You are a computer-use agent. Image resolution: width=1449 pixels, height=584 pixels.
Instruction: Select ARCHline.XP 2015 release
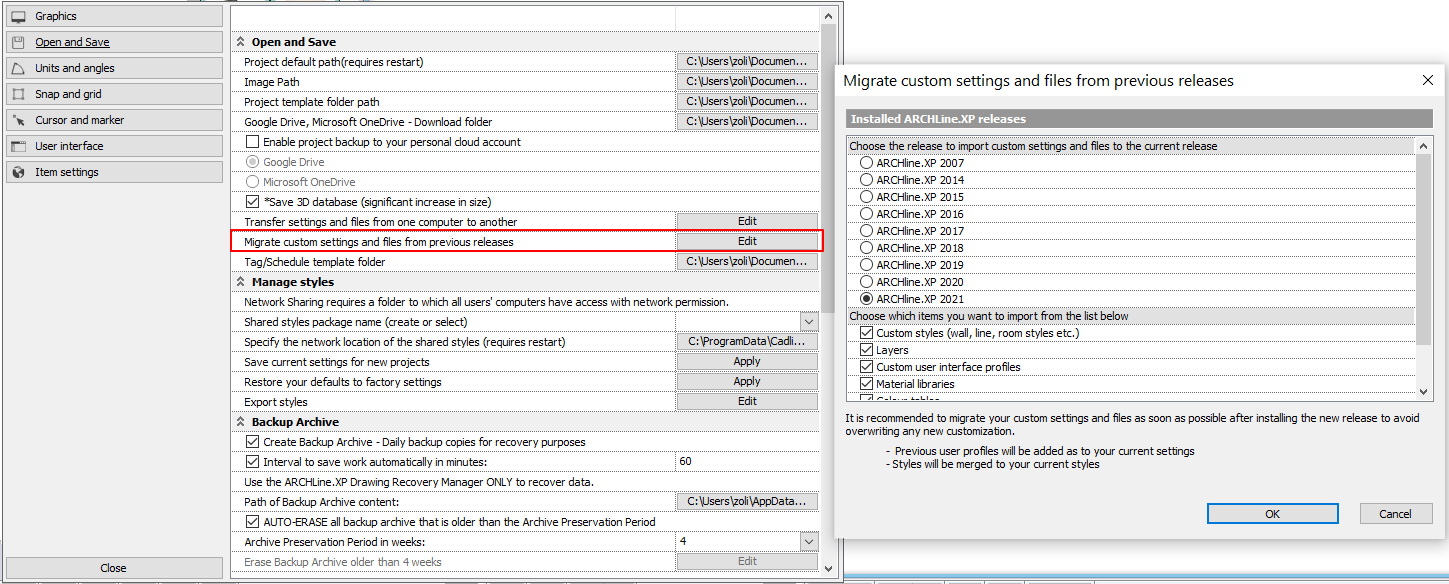[866, 197]
